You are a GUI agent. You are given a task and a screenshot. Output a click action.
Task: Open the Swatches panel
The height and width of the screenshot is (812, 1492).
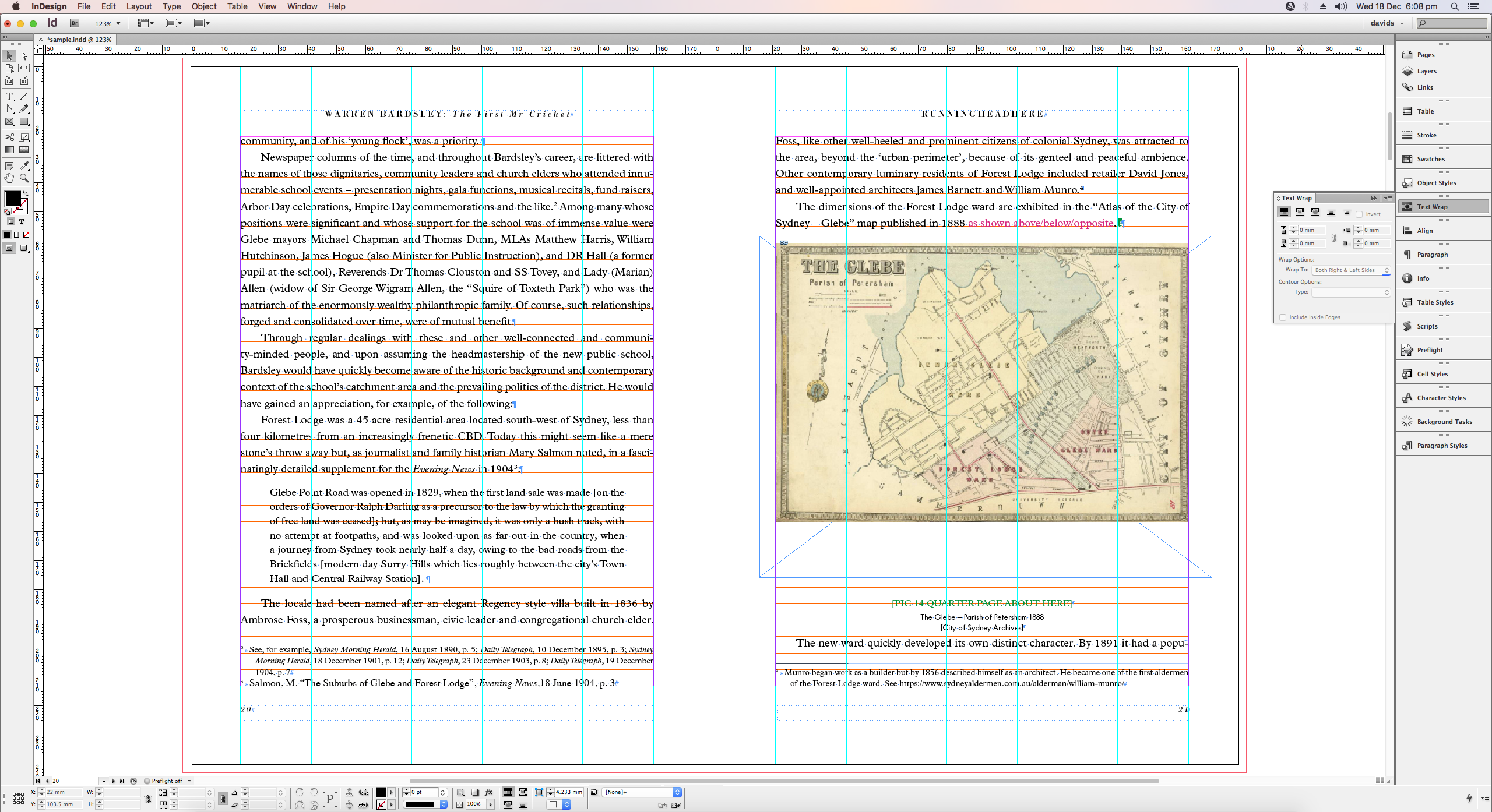[x=1431, y=159]
